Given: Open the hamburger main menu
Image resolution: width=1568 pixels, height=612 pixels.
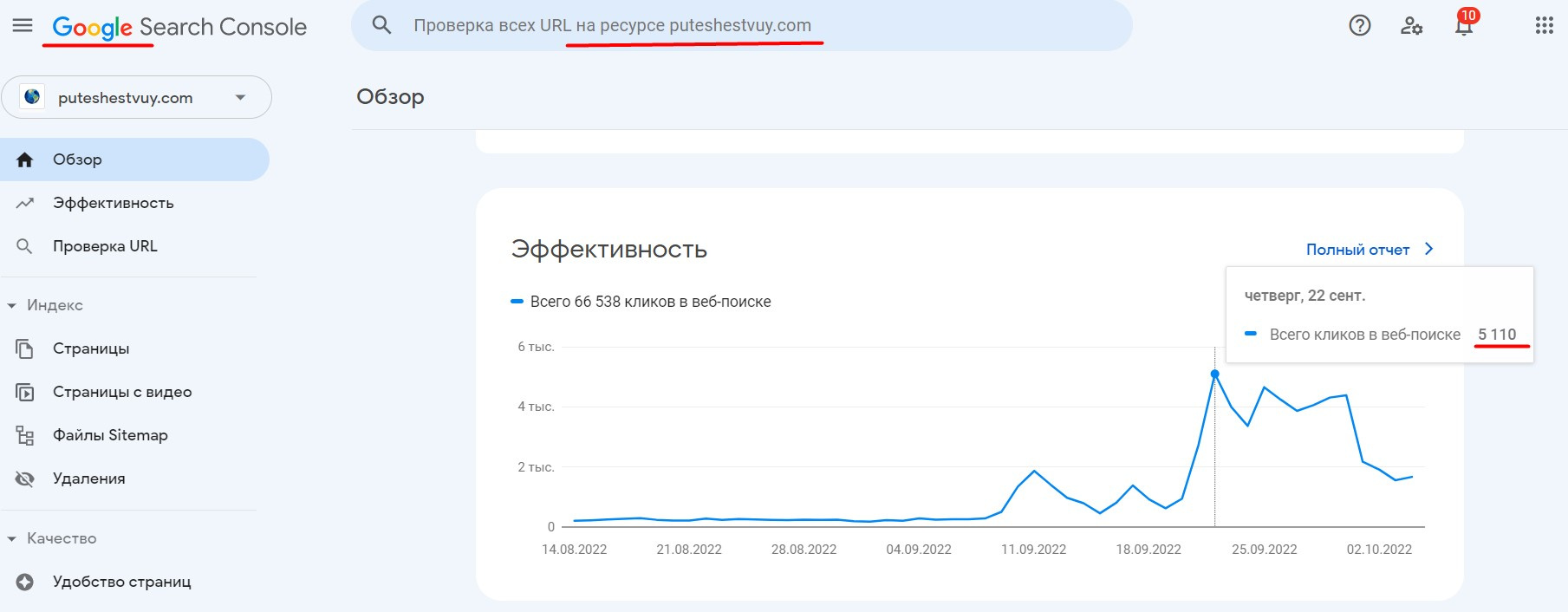Looking at the screenshot, I should (x=23, y=26).
